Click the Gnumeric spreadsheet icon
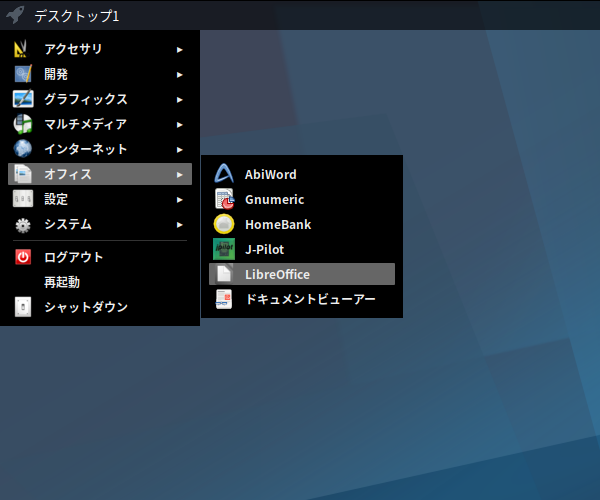The height and width of the screenshot is (500, 600). point(225,199)
